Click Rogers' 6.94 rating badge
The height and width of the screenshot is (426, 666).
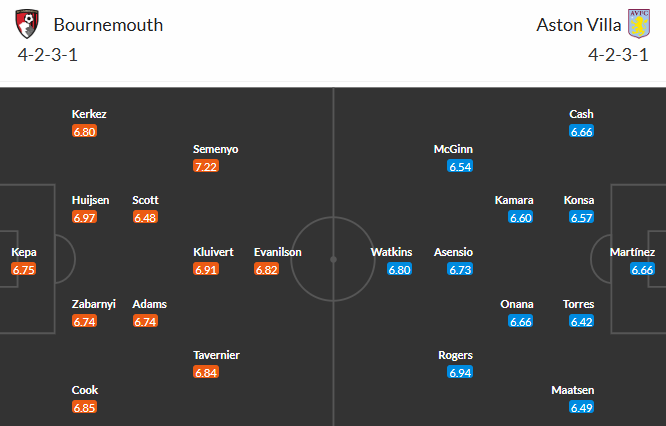point(460,372)
